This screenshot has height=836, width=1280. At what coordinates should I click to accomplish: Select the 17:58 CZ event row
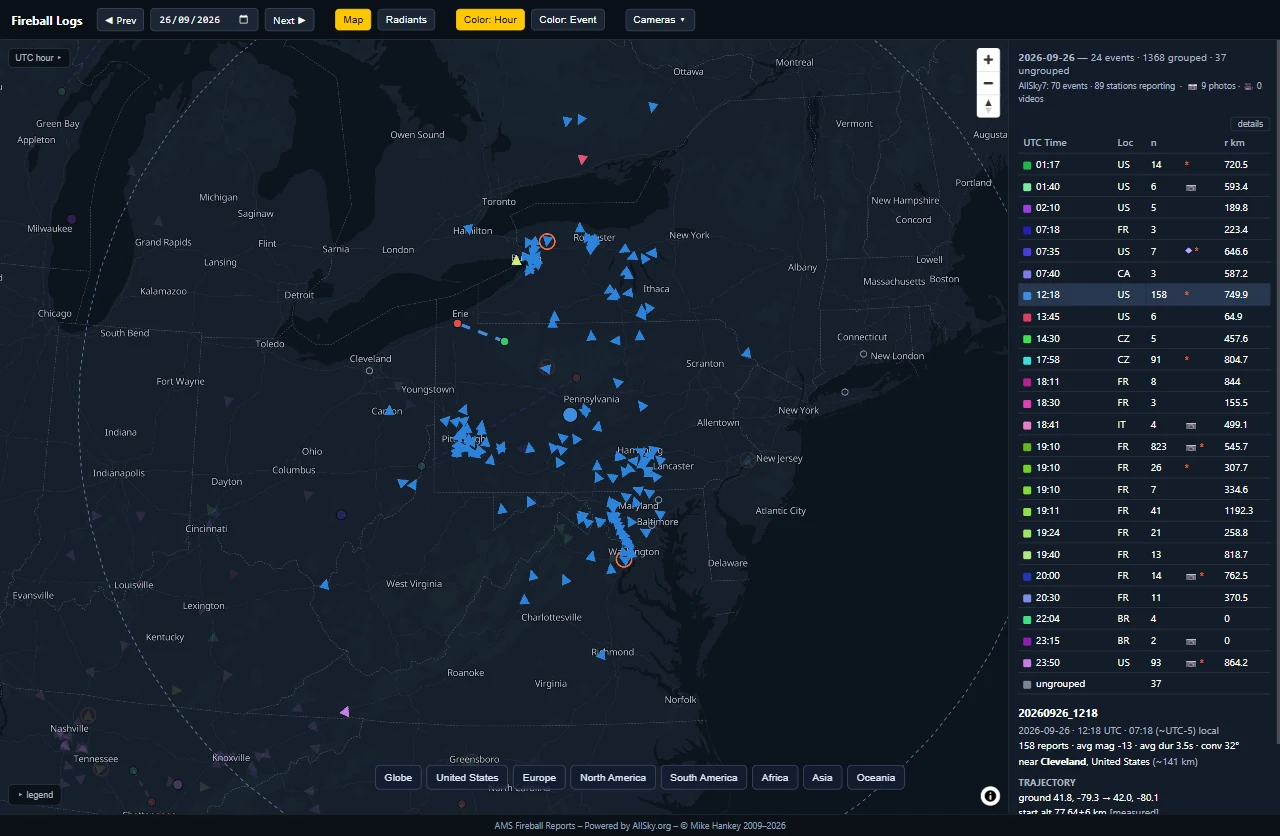(x=1145, y=360)
